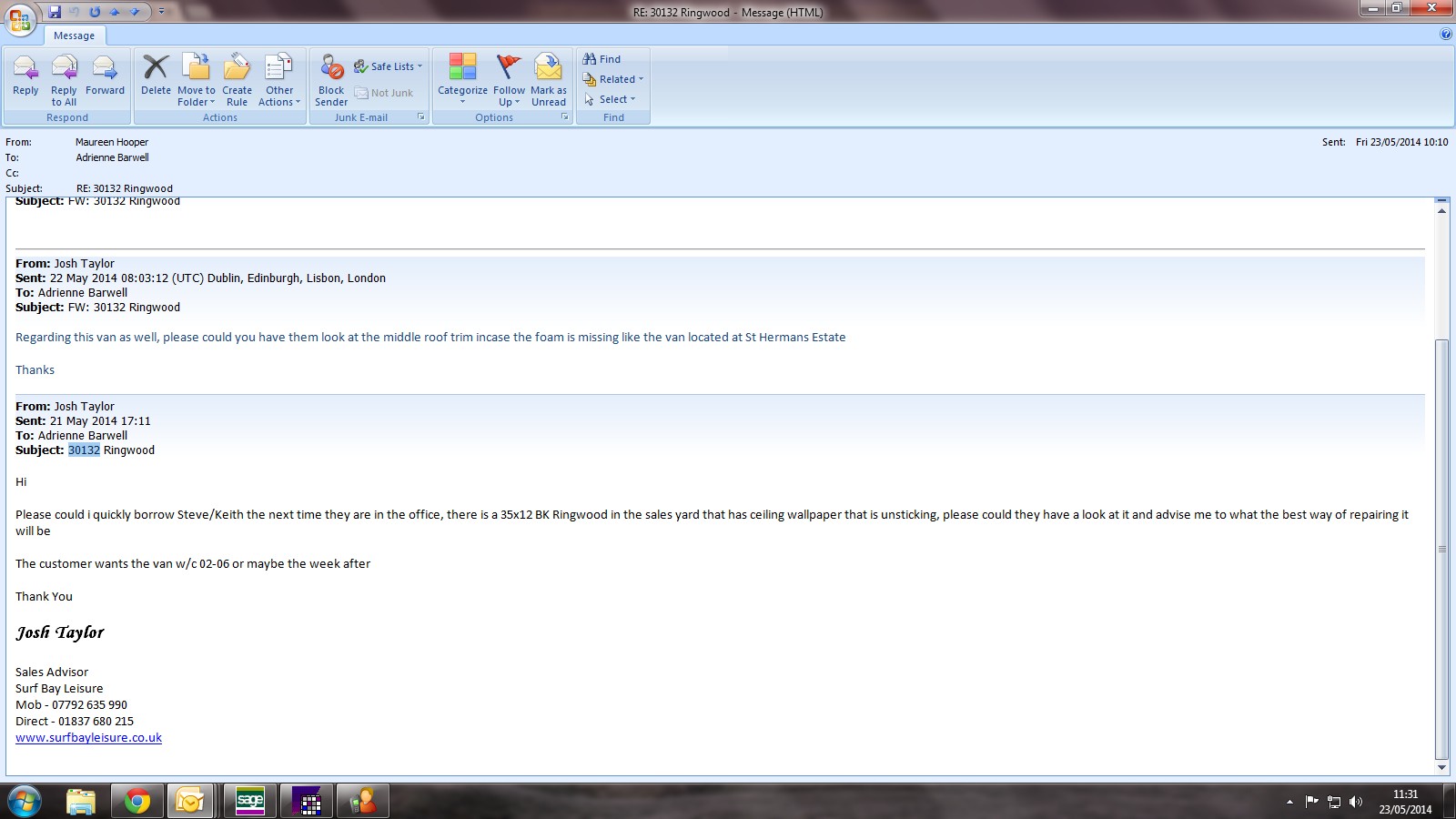Viewport: 1456px width, 819px height.
Task: Expand the Safe Lists menu
Action: pyautogui.click(x=389, y=66)
